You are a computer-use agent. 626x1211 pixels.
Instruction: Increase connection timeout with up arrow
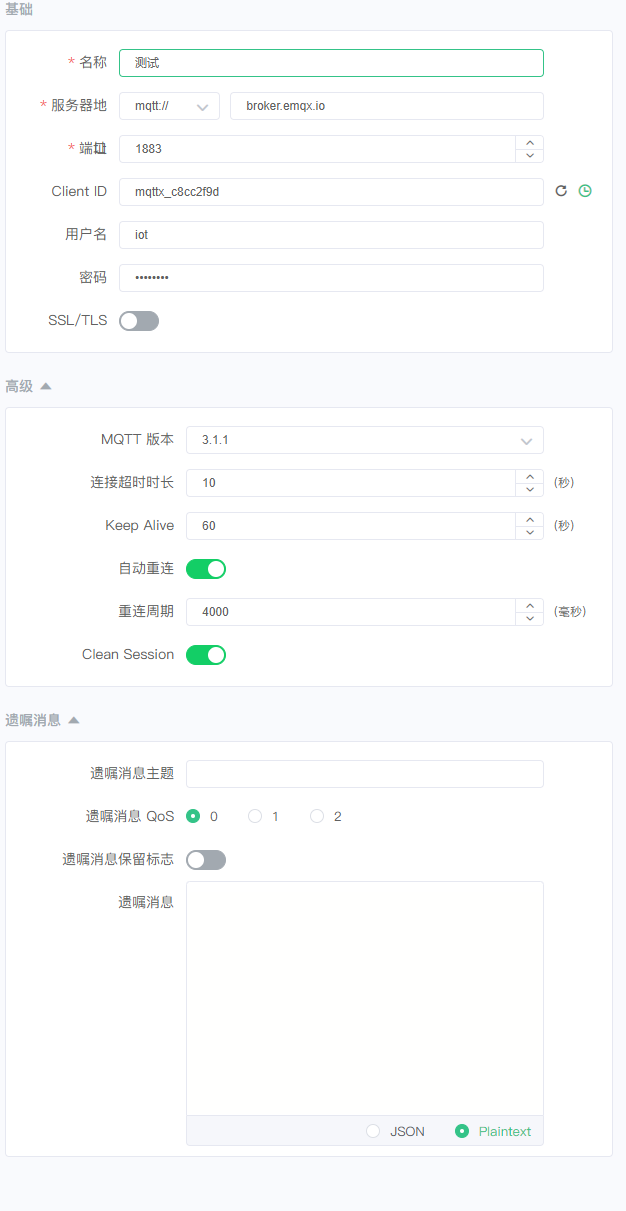tap(530, 476)
